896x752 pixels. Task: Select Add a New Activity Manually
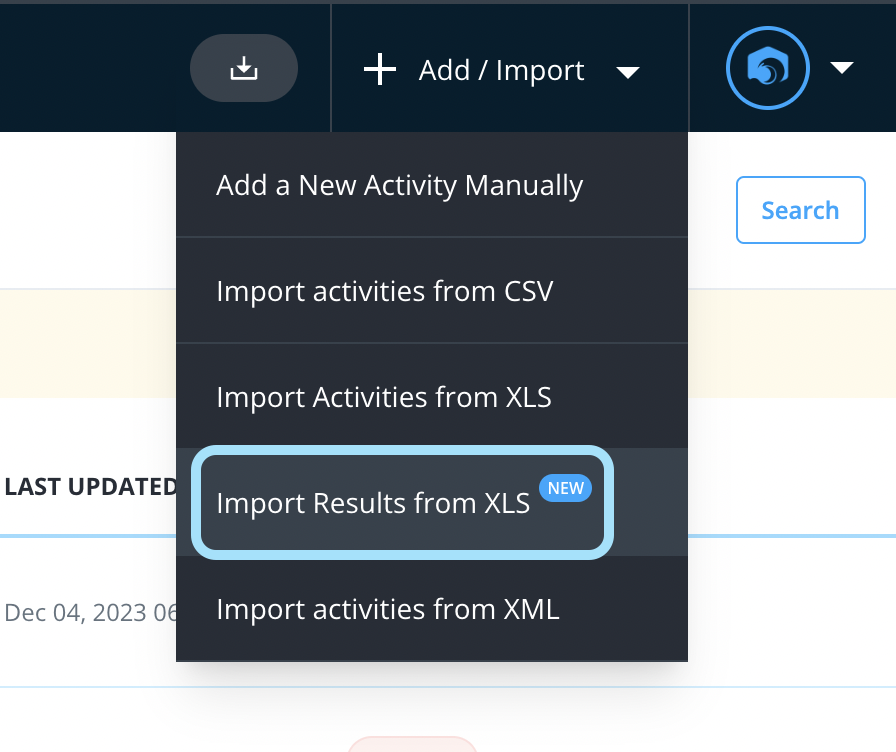tap(400, 185)
